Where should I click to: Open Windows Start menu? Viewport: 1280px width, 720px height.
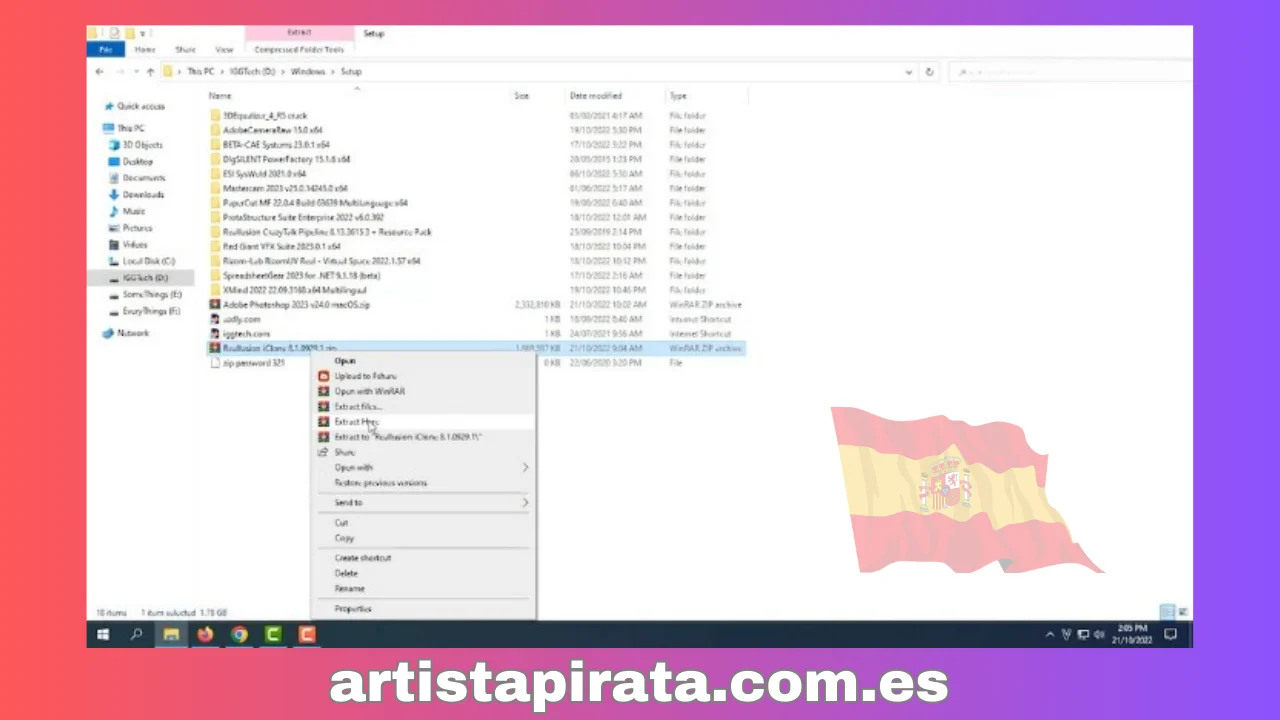click(103, 634)
